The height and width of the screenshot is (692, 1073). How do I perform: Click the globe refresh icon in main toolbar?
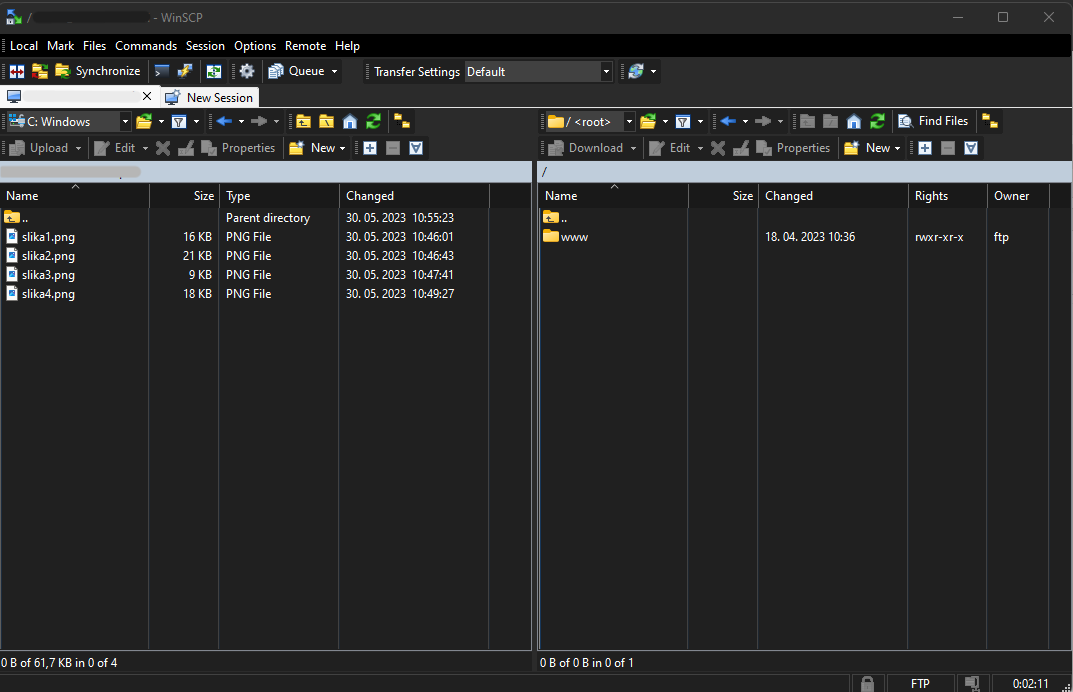(x=636, y=71)
